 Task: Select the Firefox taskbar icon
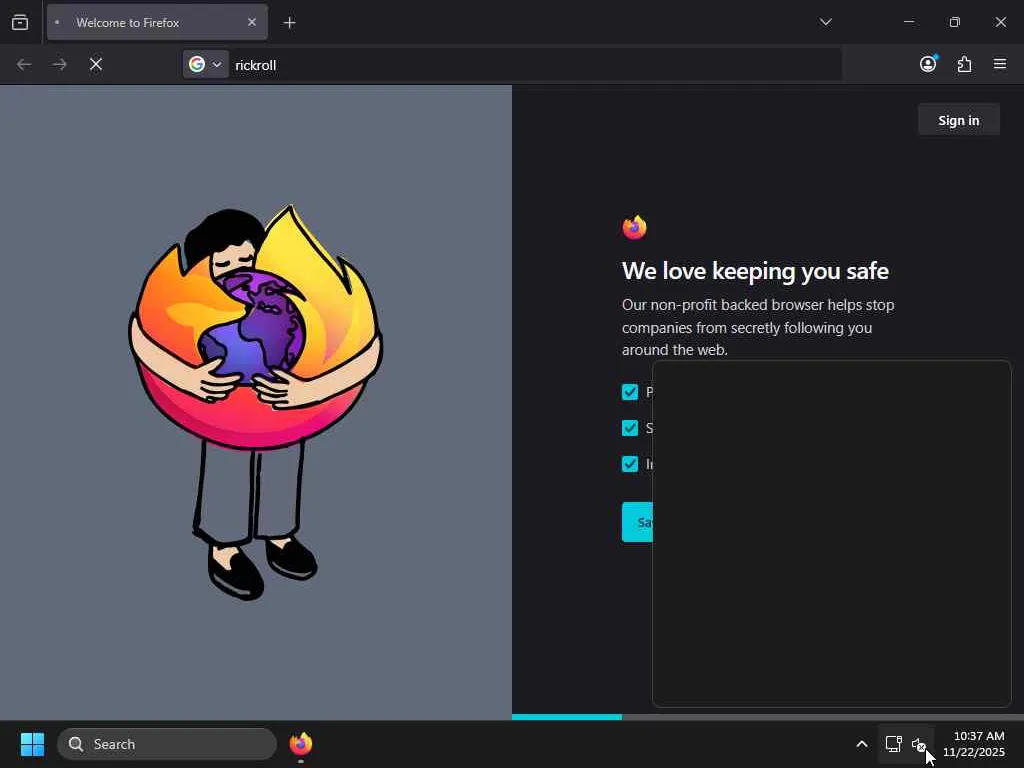click(300, 744)
